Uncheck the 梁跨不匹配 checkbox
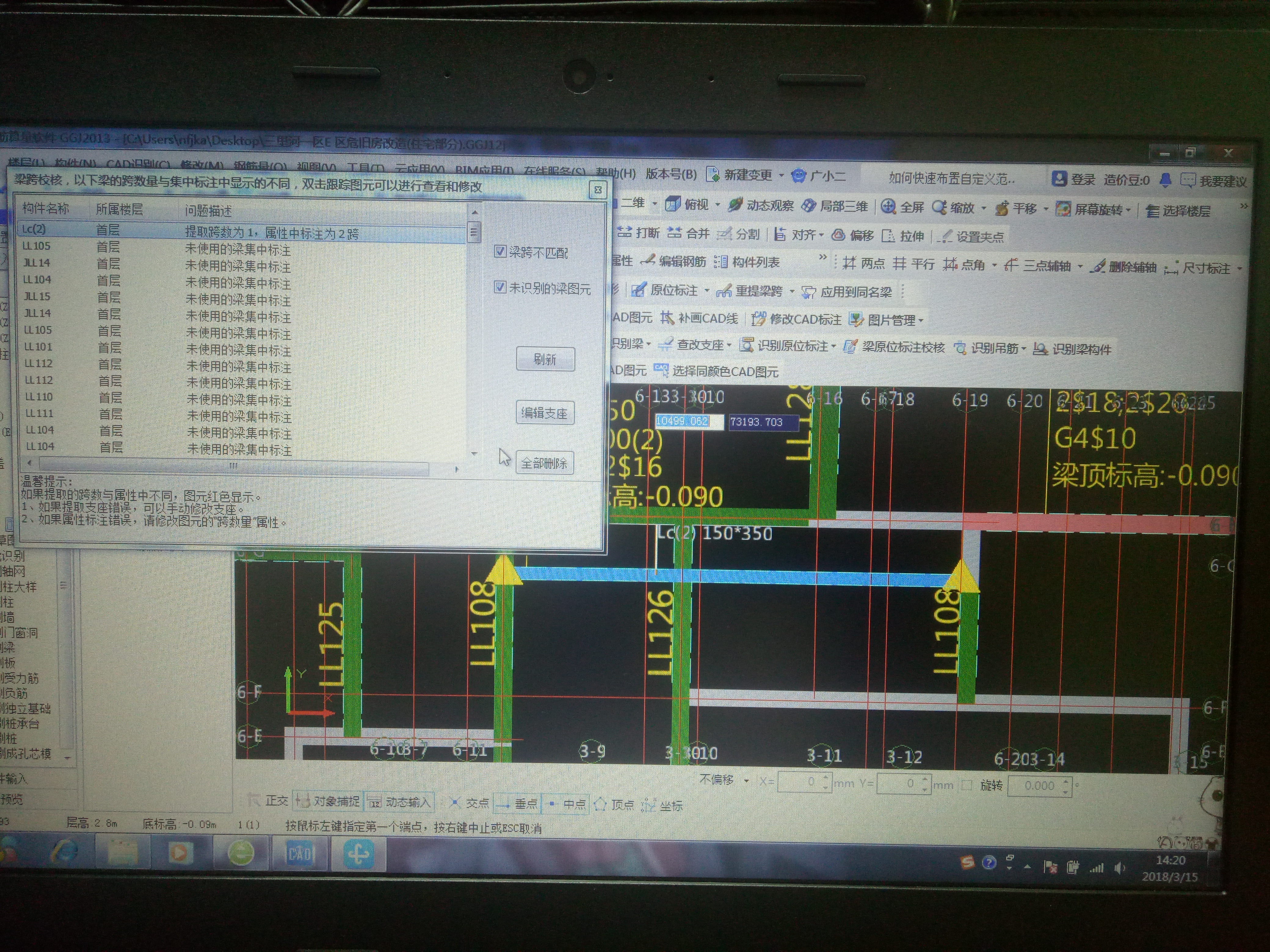This screenshot has height=952, width=1270. point(500,251)
